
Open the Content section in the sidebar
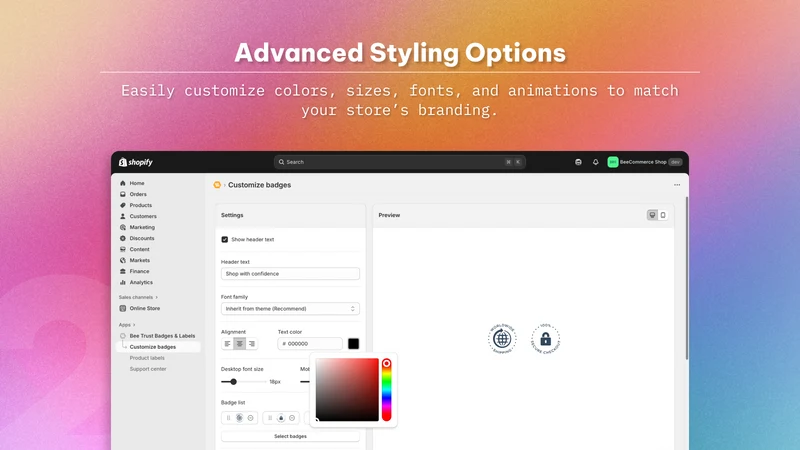pyautogui.click(x=139, y=249)
